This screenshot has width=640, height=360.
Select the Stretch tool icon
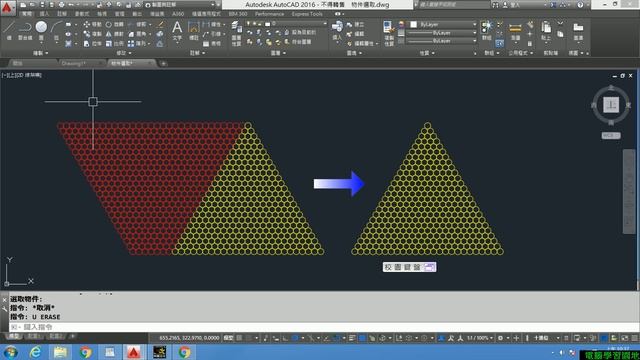[87, 43]
